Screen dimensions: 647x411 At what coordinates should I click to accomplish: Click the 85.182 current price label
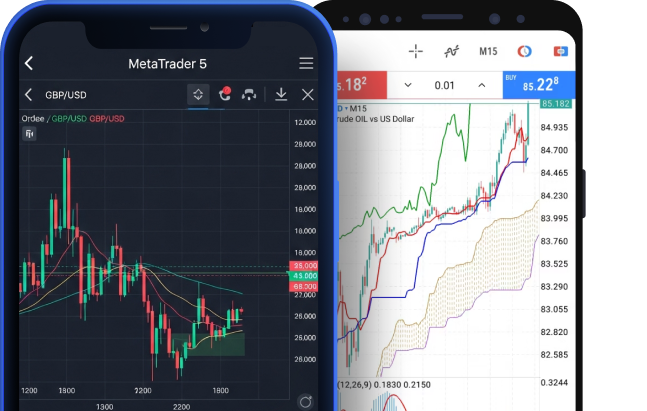pyautogui.click(x=556, y=104)
